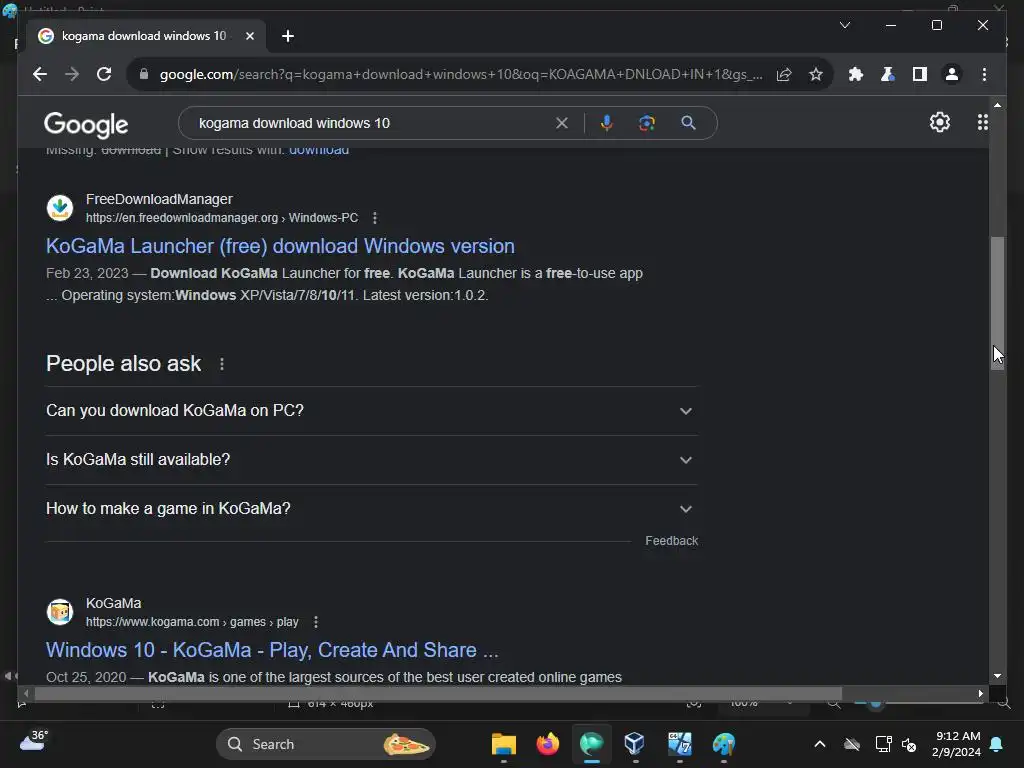Close the kogama download windows 10 tab

pos(249,36)
